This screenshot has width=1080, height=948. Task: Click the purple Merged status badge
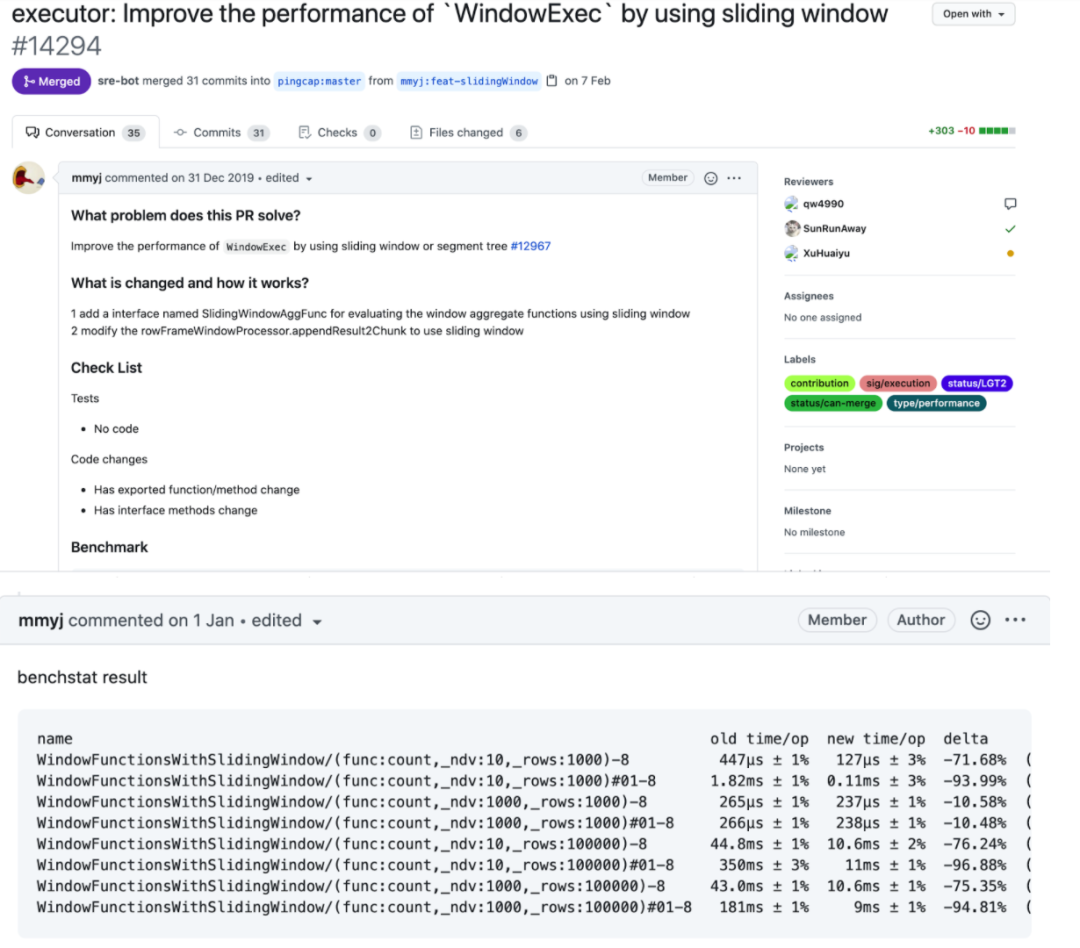(51, 81)
